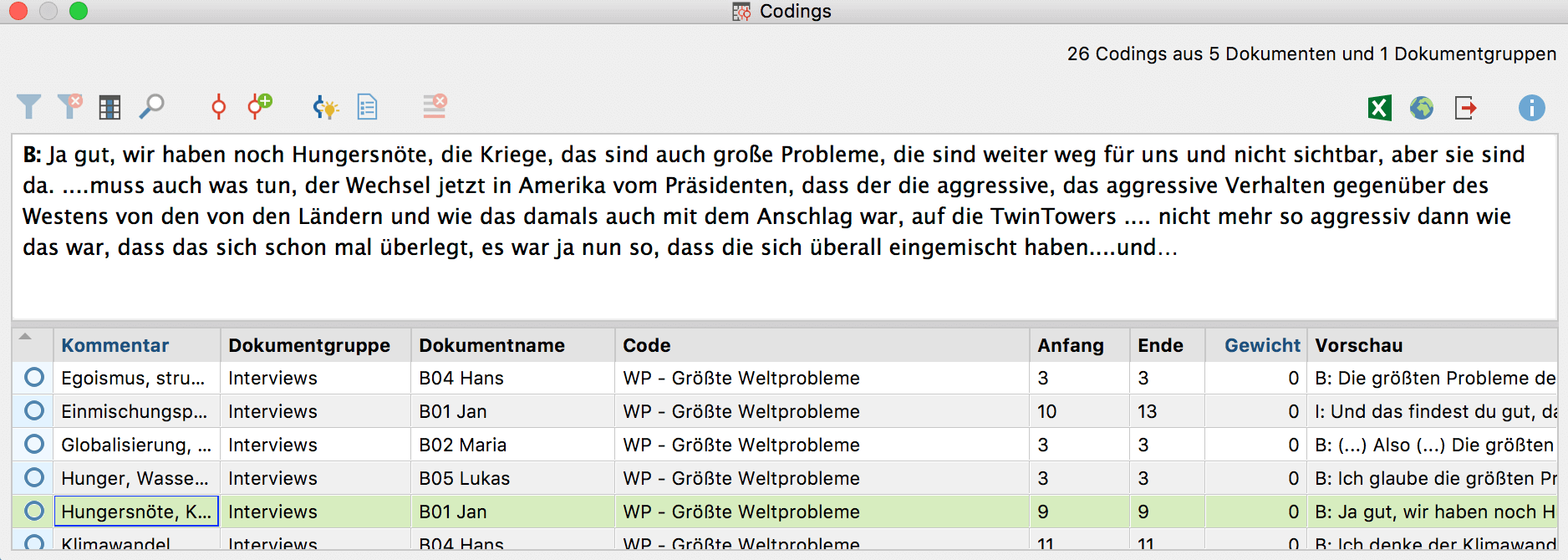Click the highlighted 'Hungersnöte, K...' comment cell
This screenshot has width=1568, height=560.
pyautogui.click(x=136, y=512)
